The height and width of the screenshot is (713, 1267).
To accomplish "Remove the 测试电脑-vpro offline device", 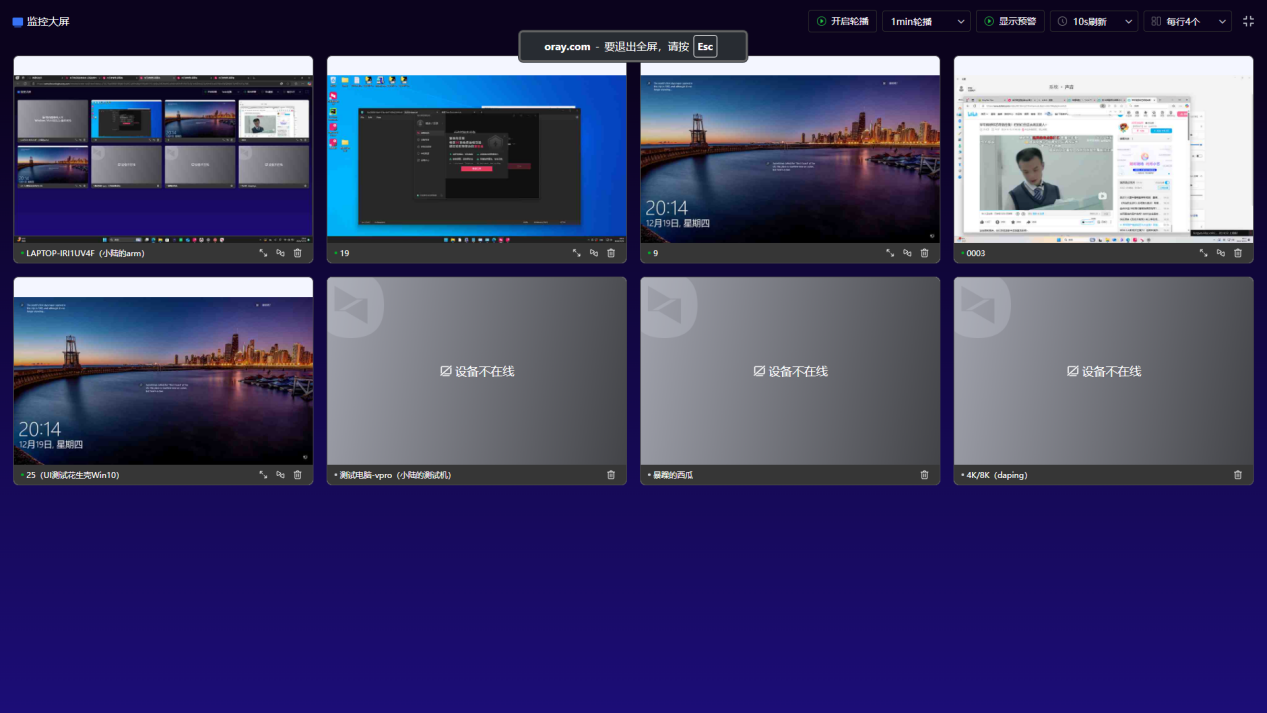I will pos(611,475).
